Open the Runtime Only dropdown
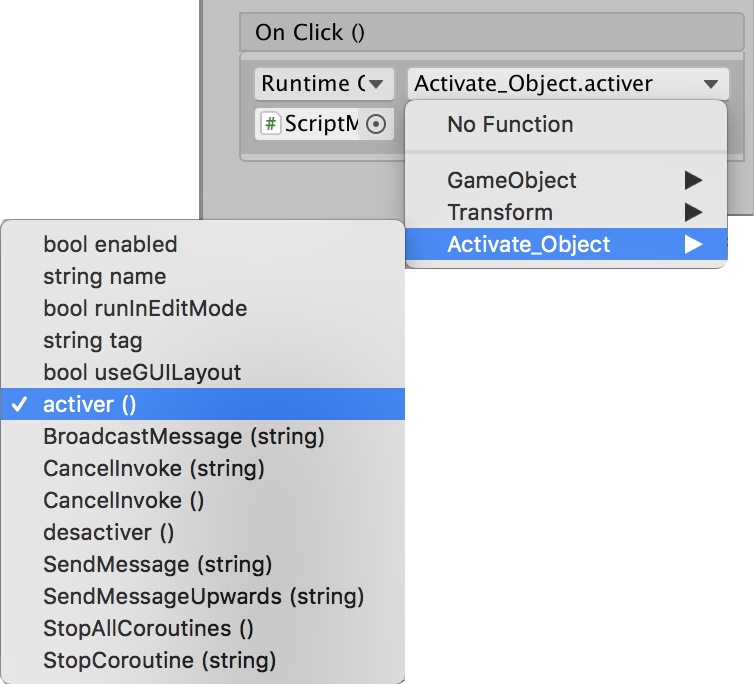The height and width of the screenshot is (684, 754). pyautogui.click(x=324, y=84)
